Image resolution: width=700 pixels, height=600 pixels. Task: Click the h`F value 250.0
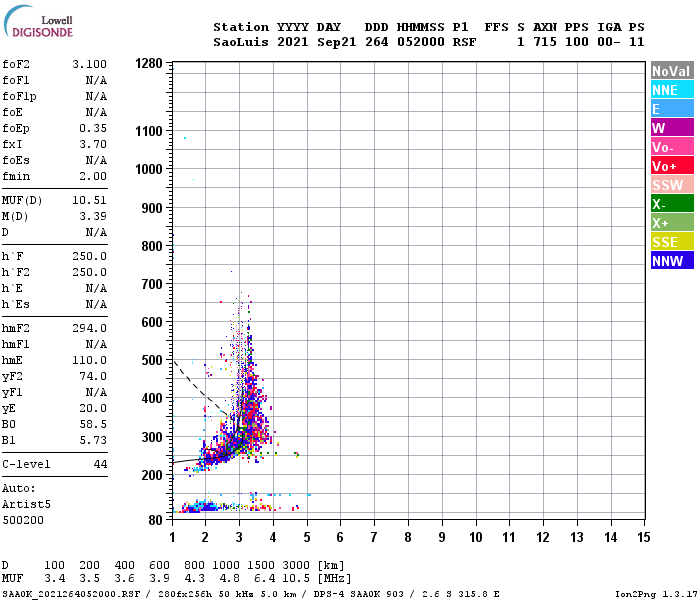[90, 257]
